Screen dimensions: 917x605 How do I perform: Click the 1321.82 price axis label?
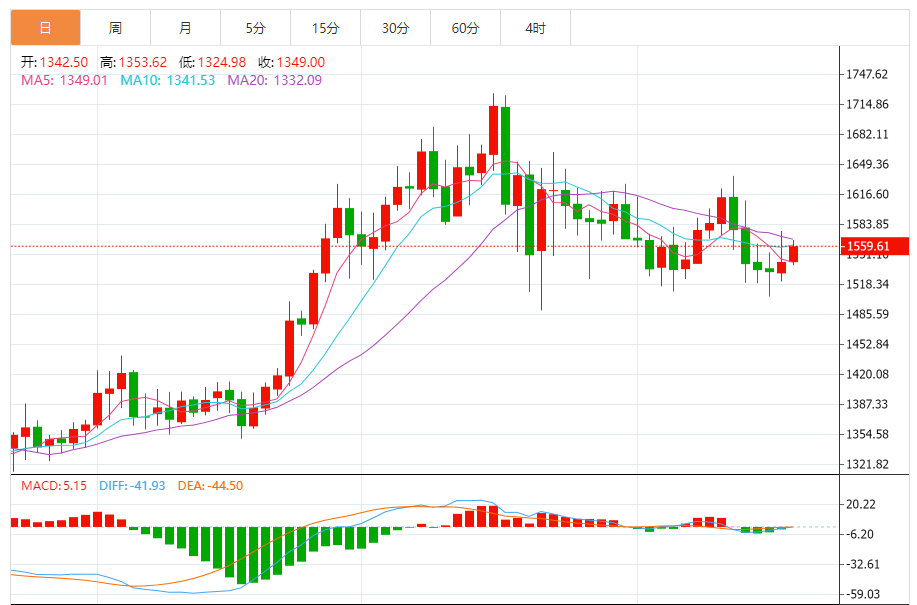(x=867, y=465)
